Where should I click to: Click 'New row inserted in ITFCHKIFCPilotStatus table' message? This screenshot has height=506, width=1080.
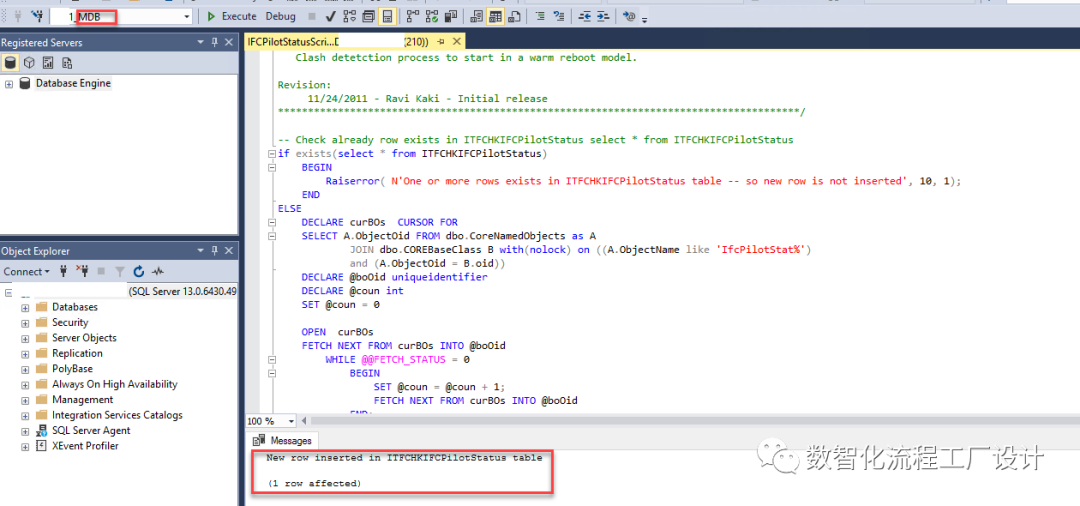404,457
